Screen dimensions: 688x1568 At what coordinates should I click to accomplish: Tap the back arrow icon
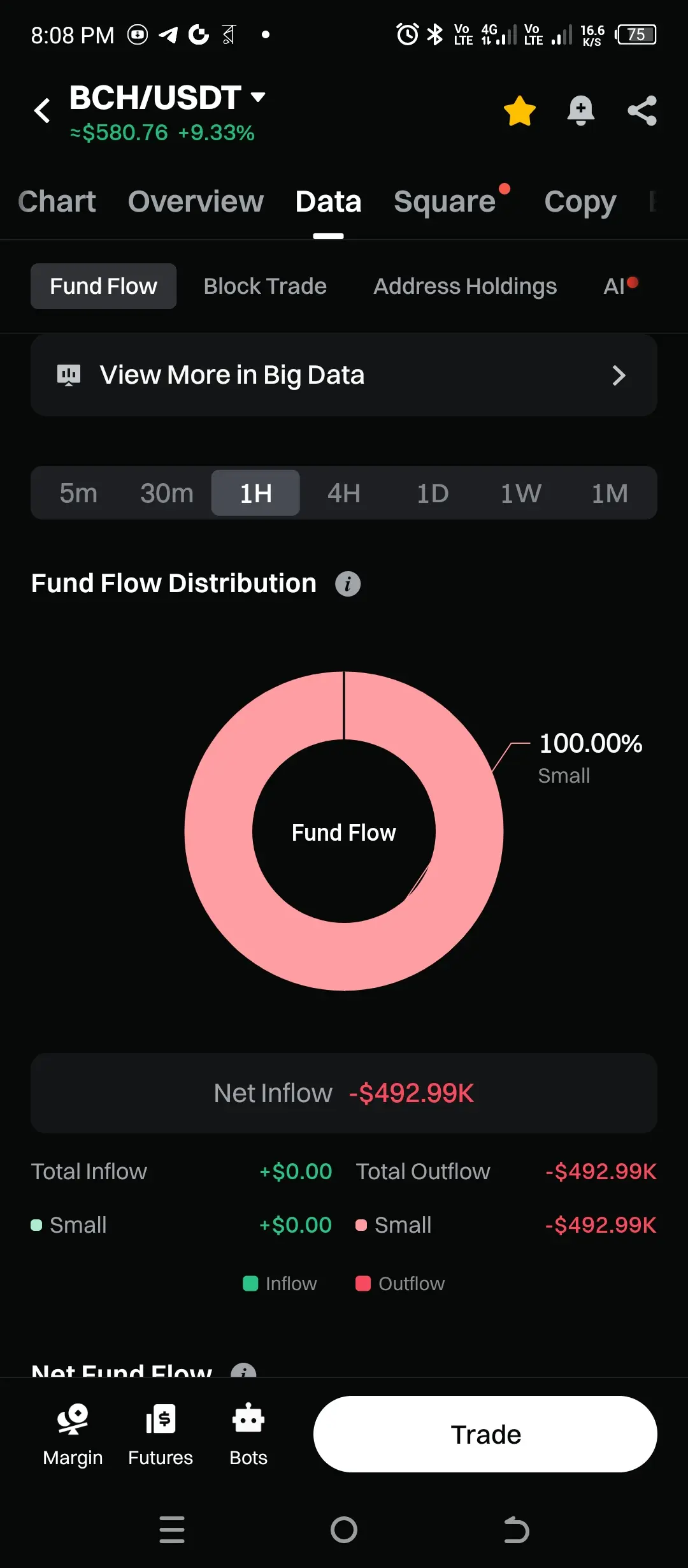pyautogui.click(x=42, y=111)
